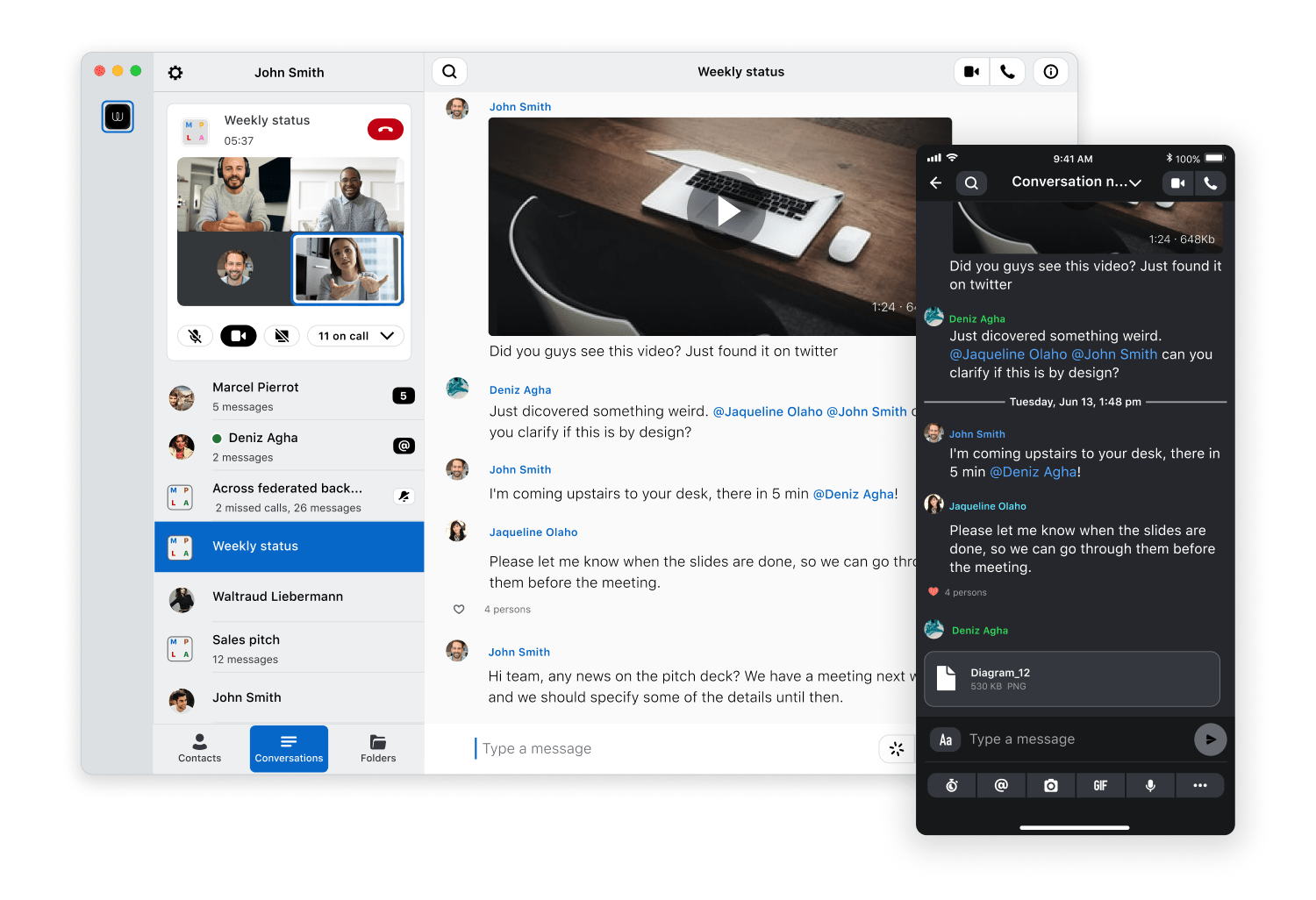Open the more options ellipsis menu on the phone
This screenshot has width=1316, height=900.
[x=1200, y=785]
